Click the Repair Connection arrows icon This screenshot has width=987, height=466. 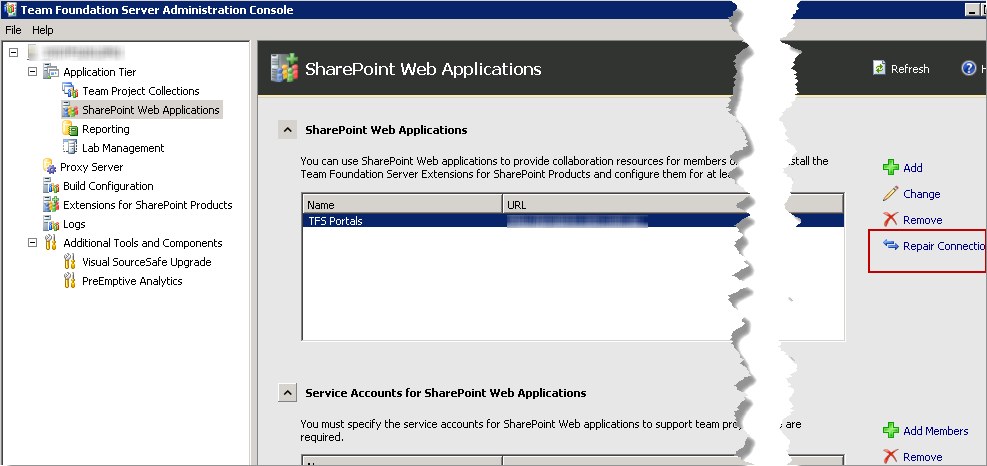(890, 245)
